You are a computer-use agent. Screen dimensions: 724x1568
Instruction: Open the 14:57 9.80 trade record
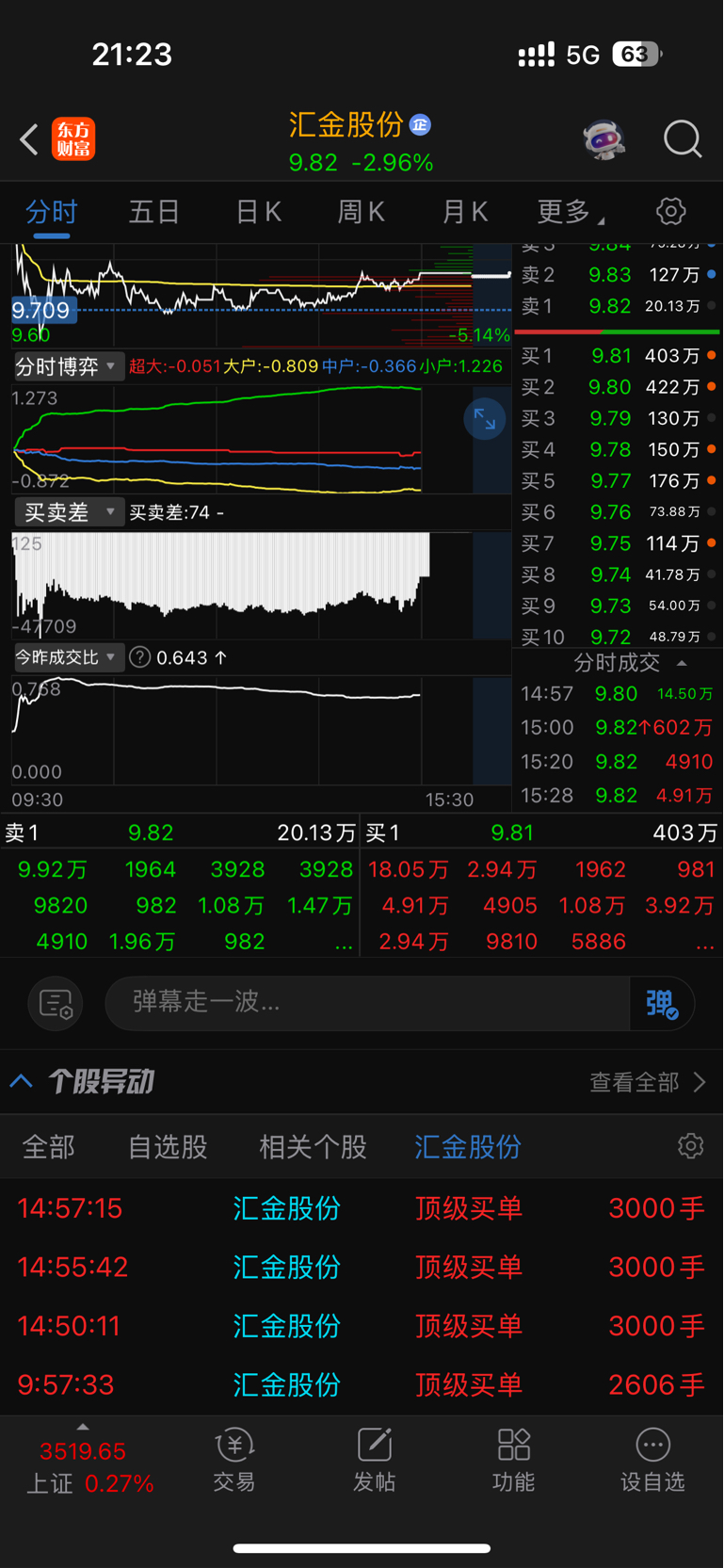coord(619,694)
